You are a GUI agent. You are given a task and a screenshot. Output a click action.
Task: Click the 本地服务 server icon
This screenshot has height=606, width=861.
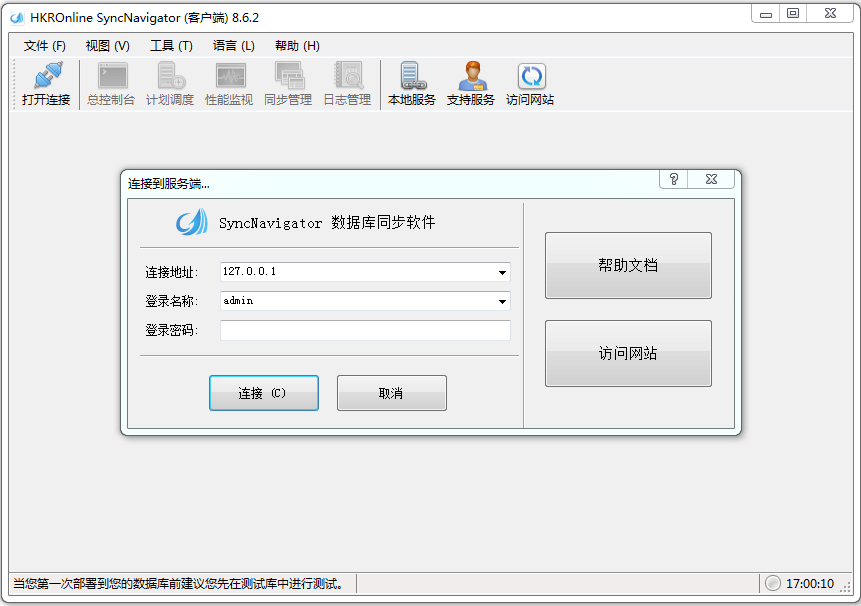pos(412,75)
